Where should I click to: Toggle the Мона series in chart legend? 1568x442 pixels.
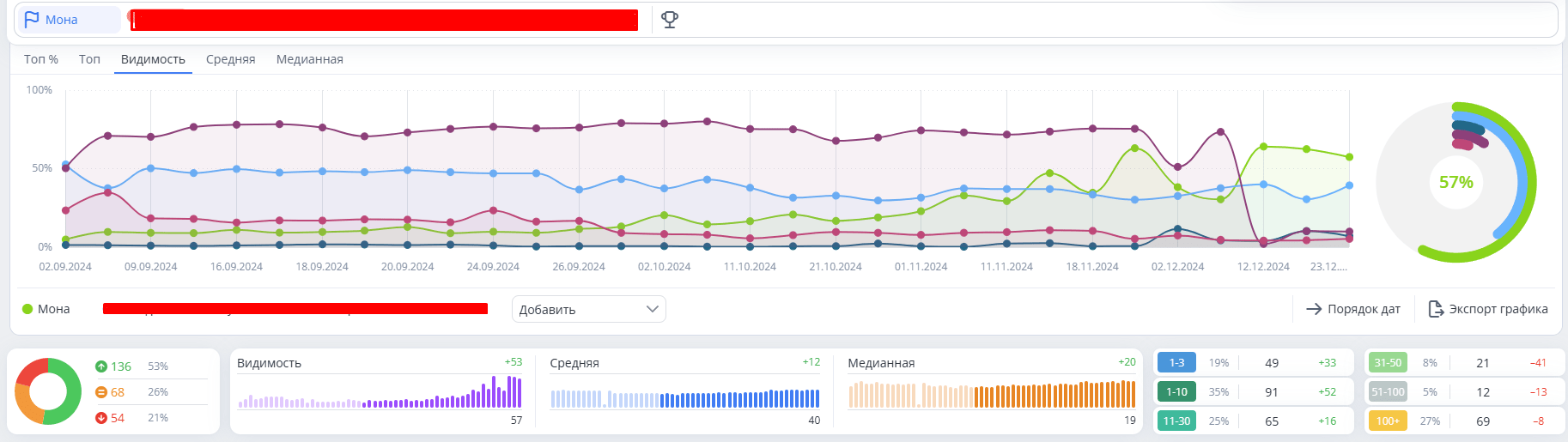coord(46,309)
